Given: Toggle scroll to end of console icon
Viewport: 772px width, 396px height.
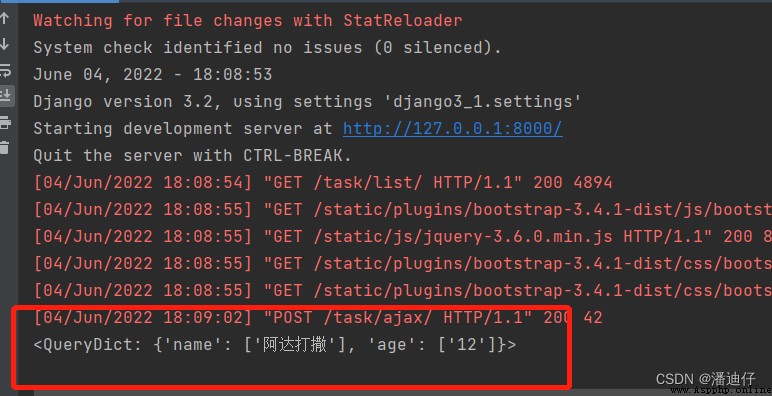Looking at the screenshot, I should 6,95.
